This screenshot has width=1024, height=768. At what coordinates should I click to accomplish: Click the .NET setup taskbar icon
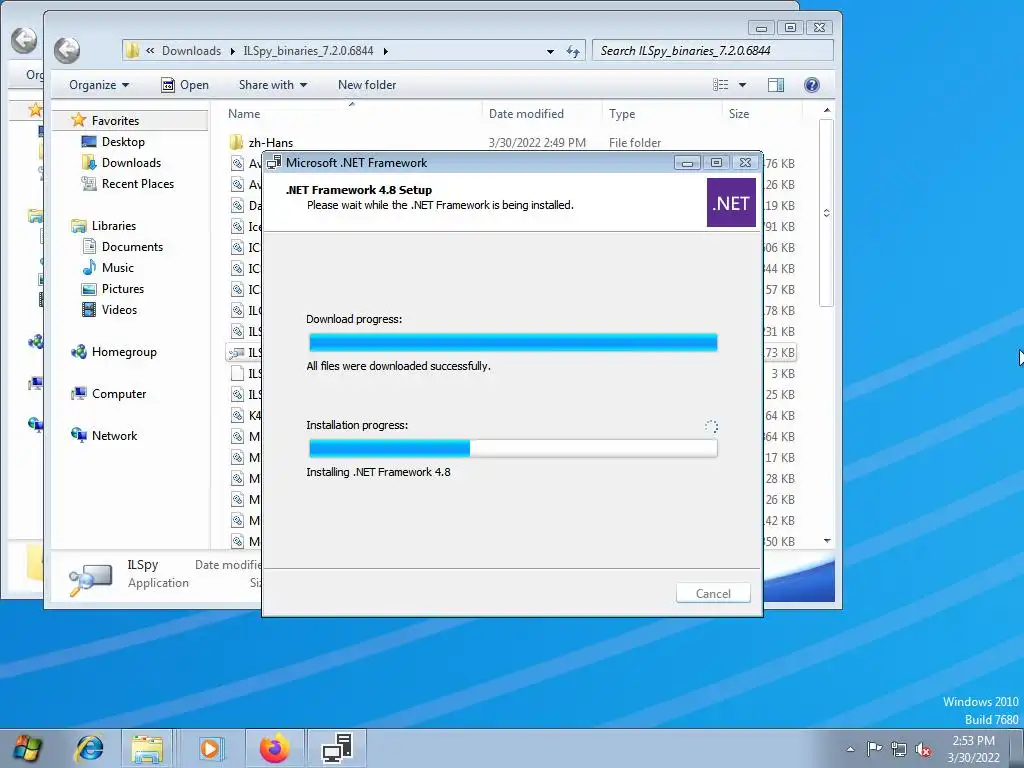click(338, 748)
